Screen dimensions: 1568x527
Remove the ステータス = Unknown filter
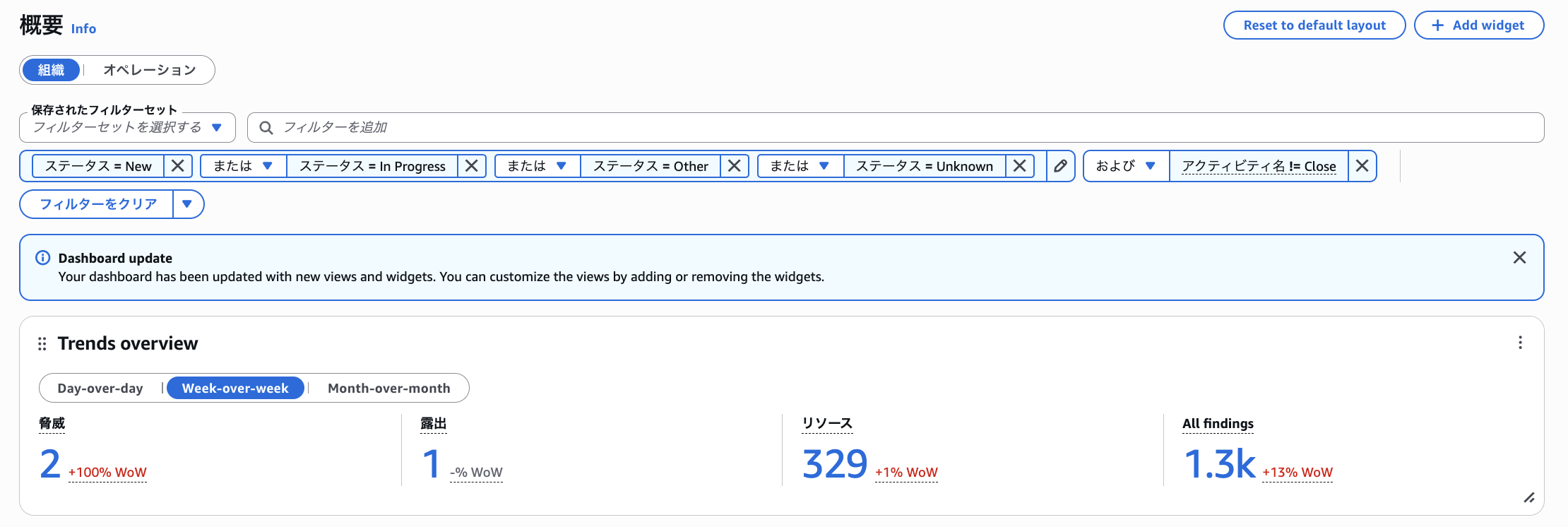tap(1020, 166)
